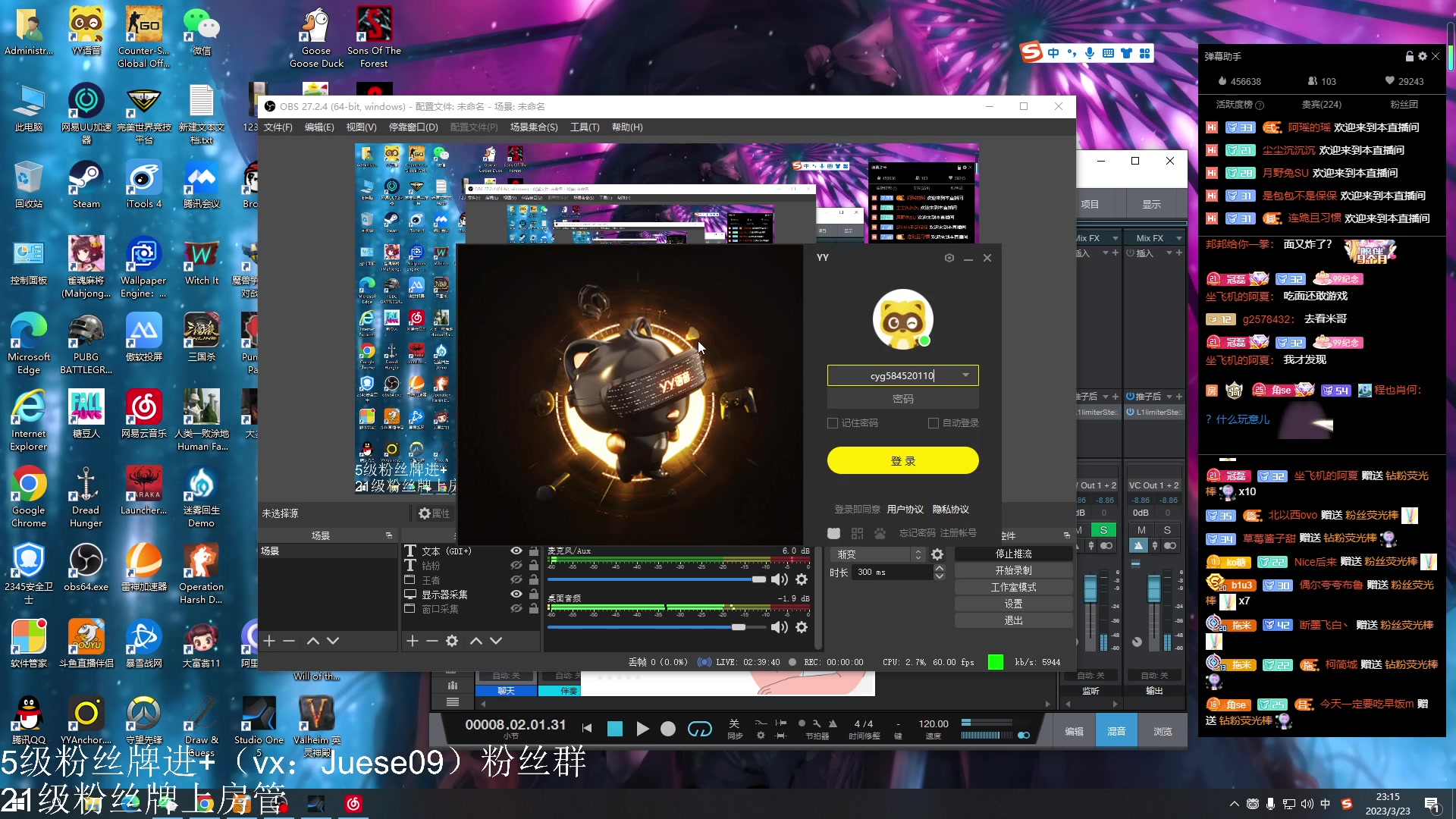1456x819 pixels.
Task: Click stop button in DAW transport
Action: click(x=615, y=729)
